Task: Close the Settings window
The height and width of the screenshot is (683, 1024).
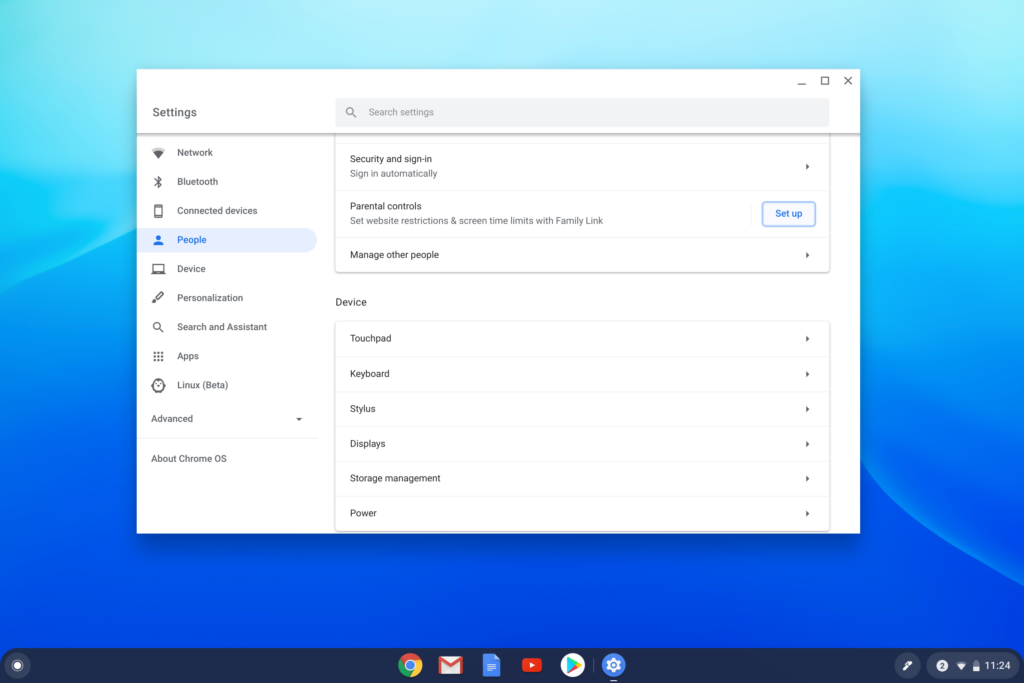Action: tap(848, 81)
